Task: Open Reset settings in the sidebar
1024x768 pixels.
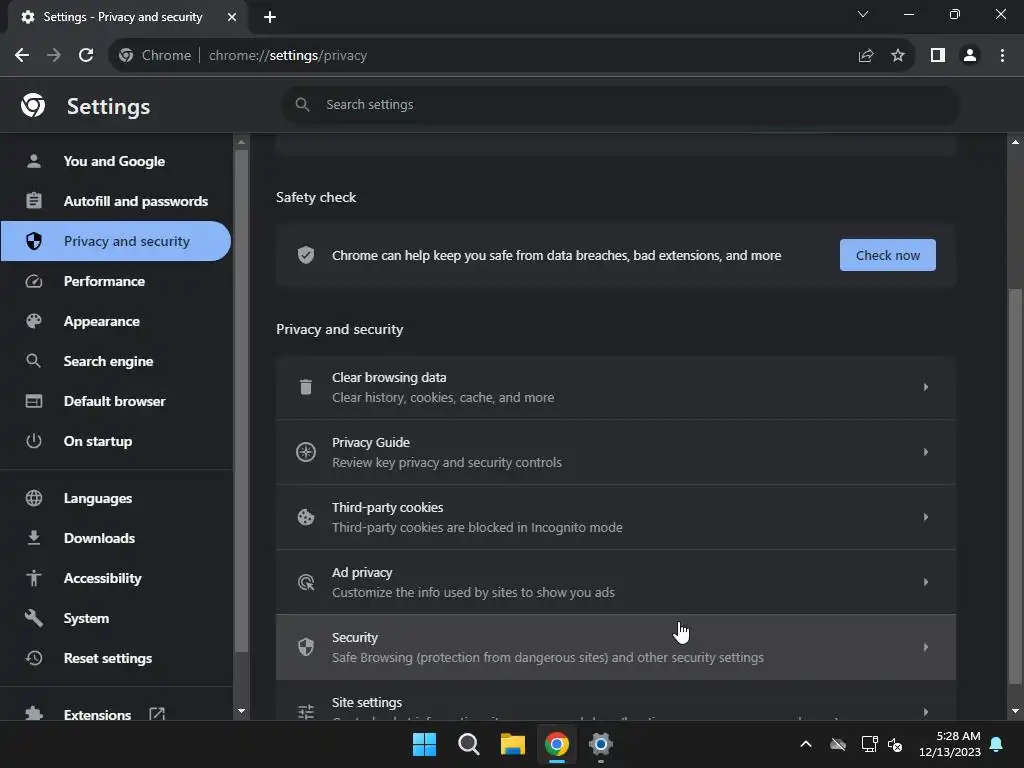Action: tap(116, 658)
